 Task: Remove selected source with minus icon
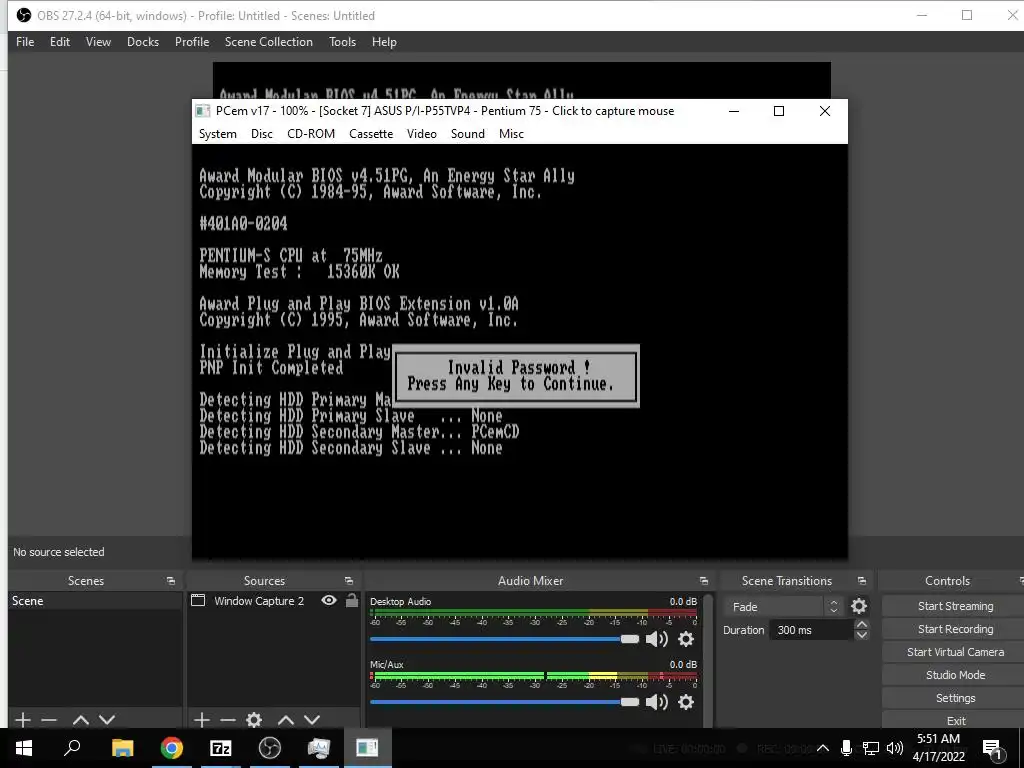point(228,720)
